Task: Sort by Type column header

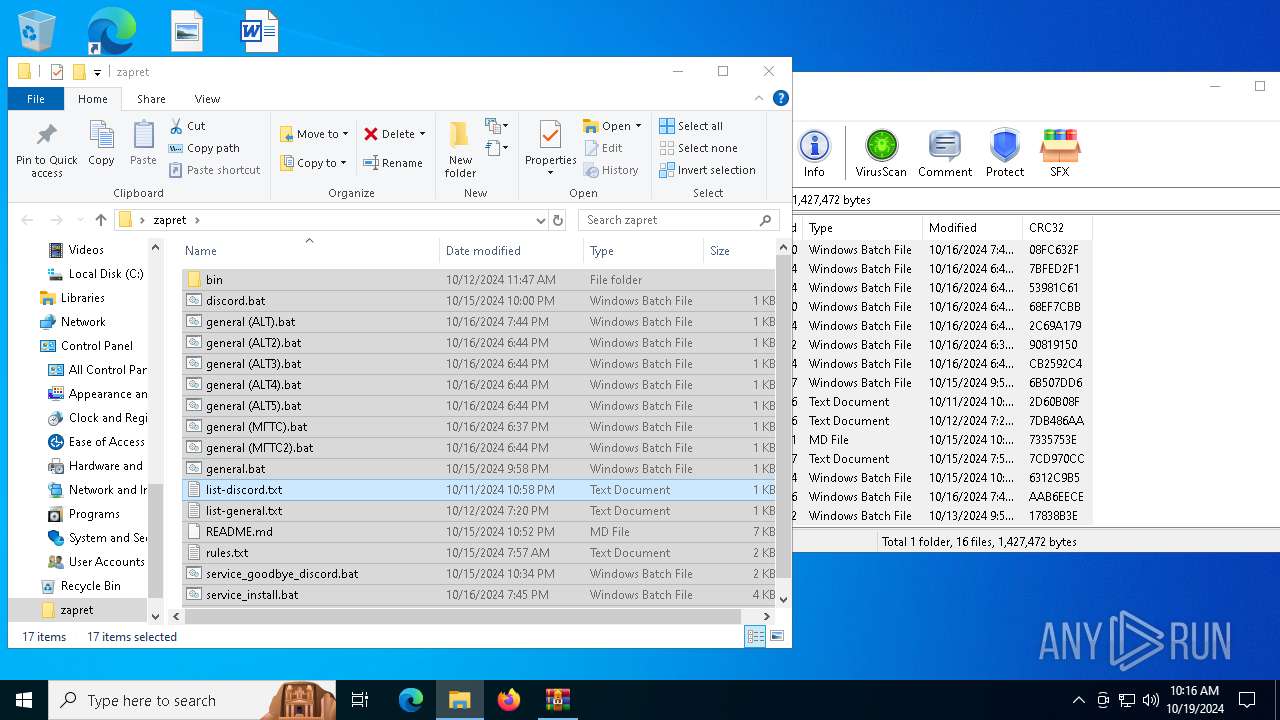Action: [x=643, y=250]
